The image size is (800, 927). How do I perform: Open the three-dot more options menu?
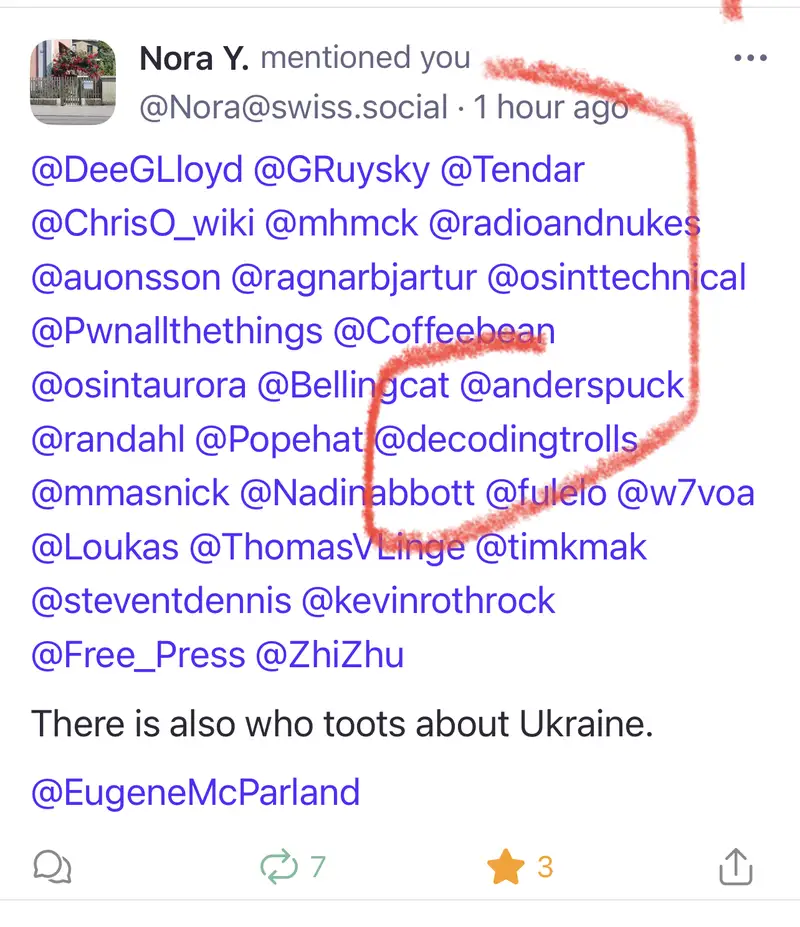750,58
